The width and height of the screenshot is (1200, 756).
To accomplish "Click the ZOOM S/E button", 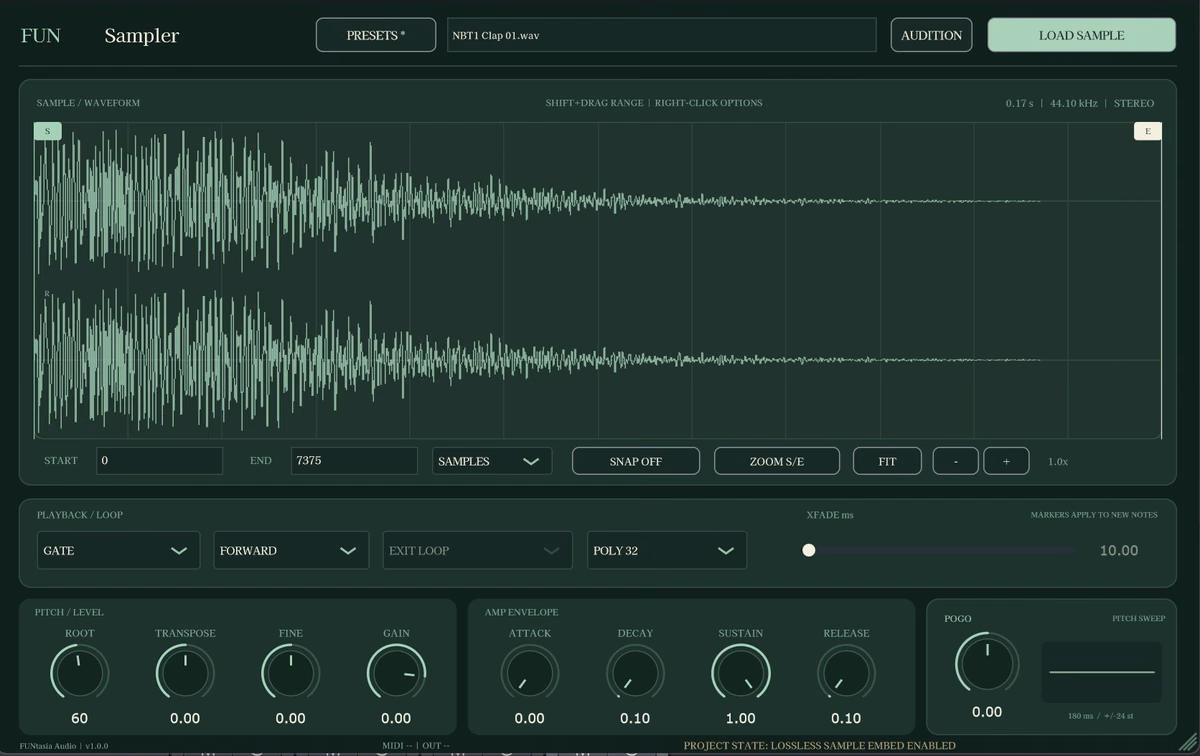I will pyautogui.click(x=777, y=461).
